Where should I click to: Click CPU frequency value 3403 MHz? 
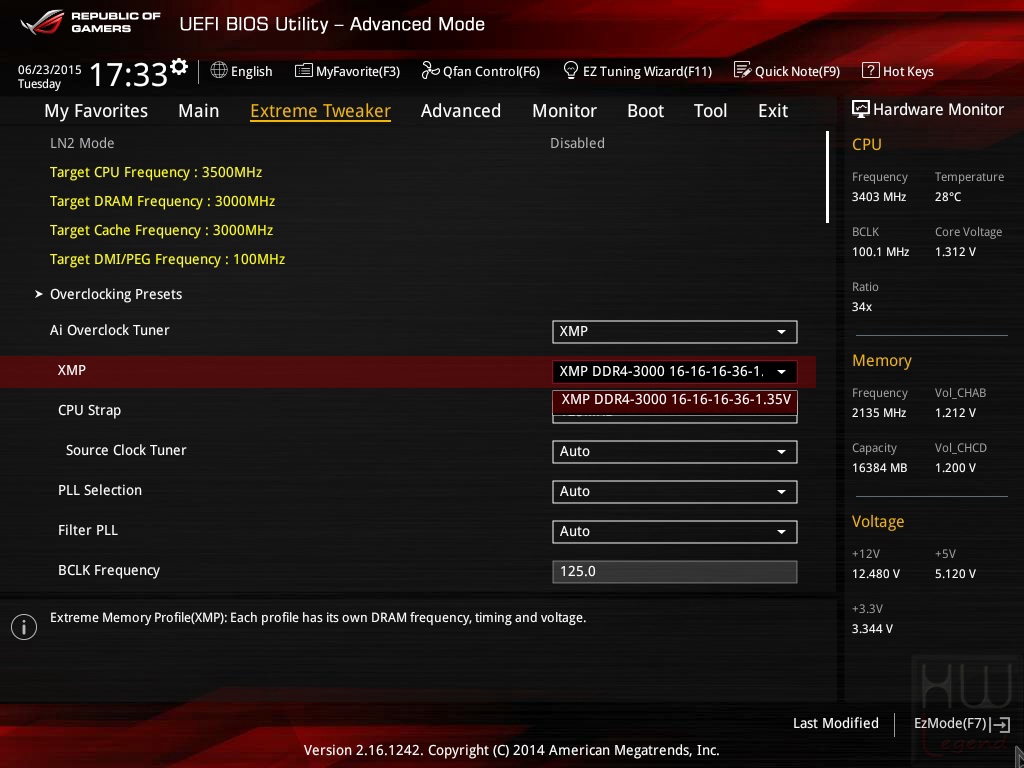(x=878, y=197)
